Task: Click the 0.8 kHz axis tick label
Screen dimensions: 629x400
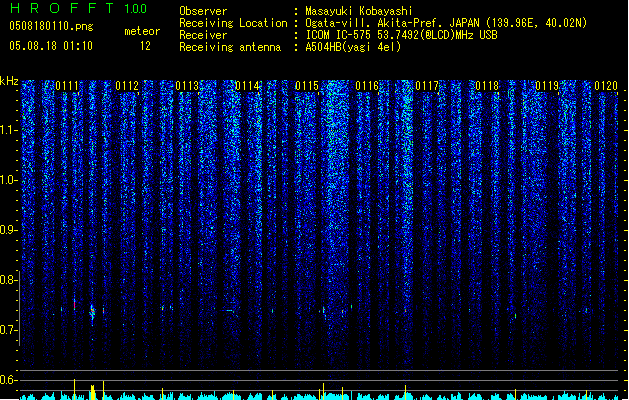Action: pyautogui.click(x=9, y=280)
